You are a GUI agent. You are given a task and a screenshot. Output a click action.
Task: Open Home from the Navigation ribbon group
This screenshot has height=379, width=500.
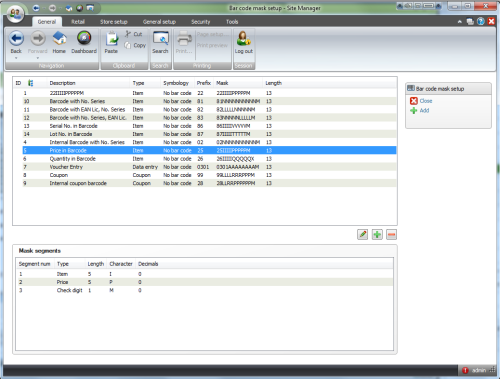[x=59, y=42]
